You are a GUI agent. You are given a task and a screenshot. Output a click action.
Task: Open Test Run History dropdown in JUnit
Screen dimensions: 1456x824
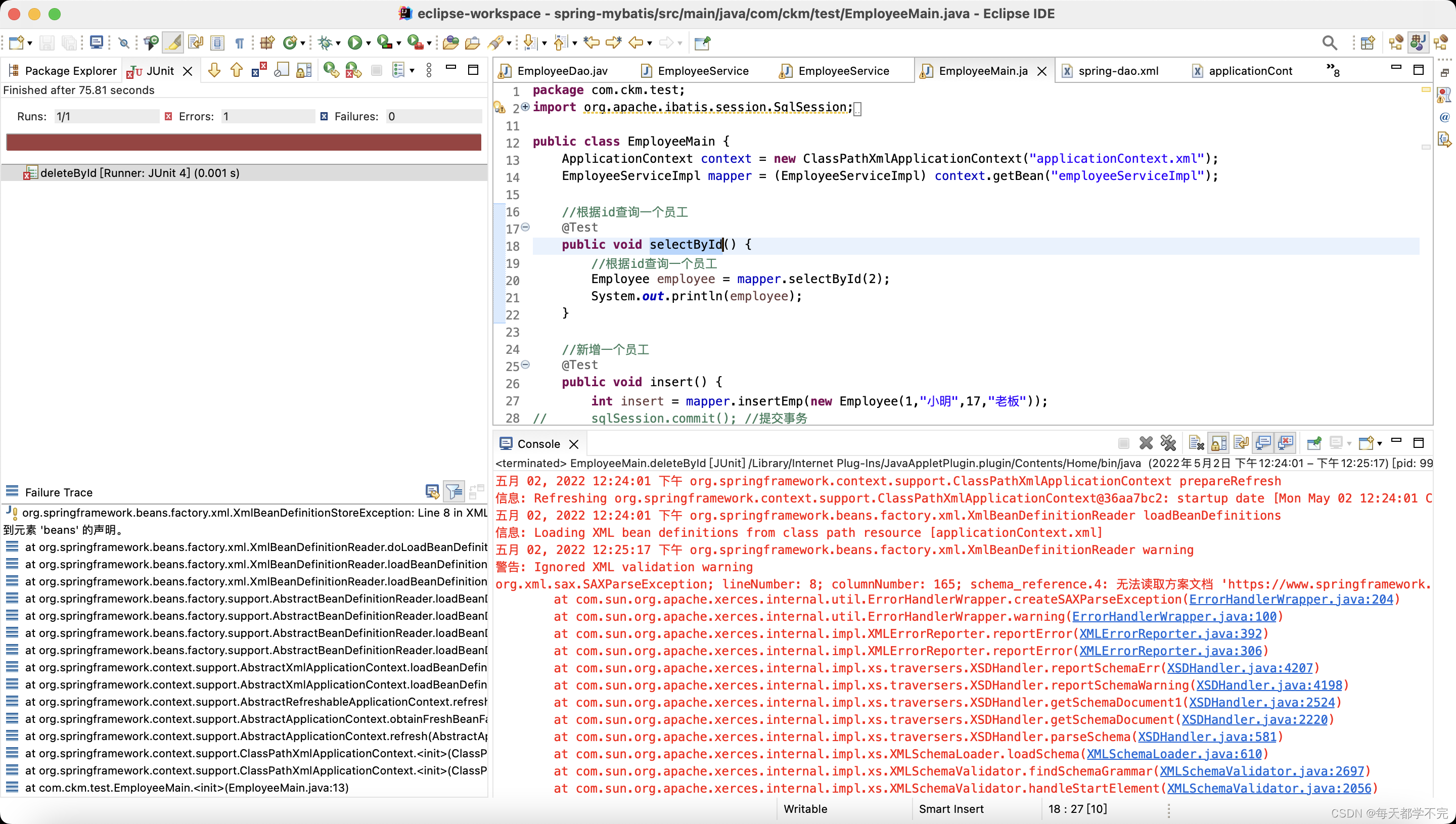(x=412, y=71)
